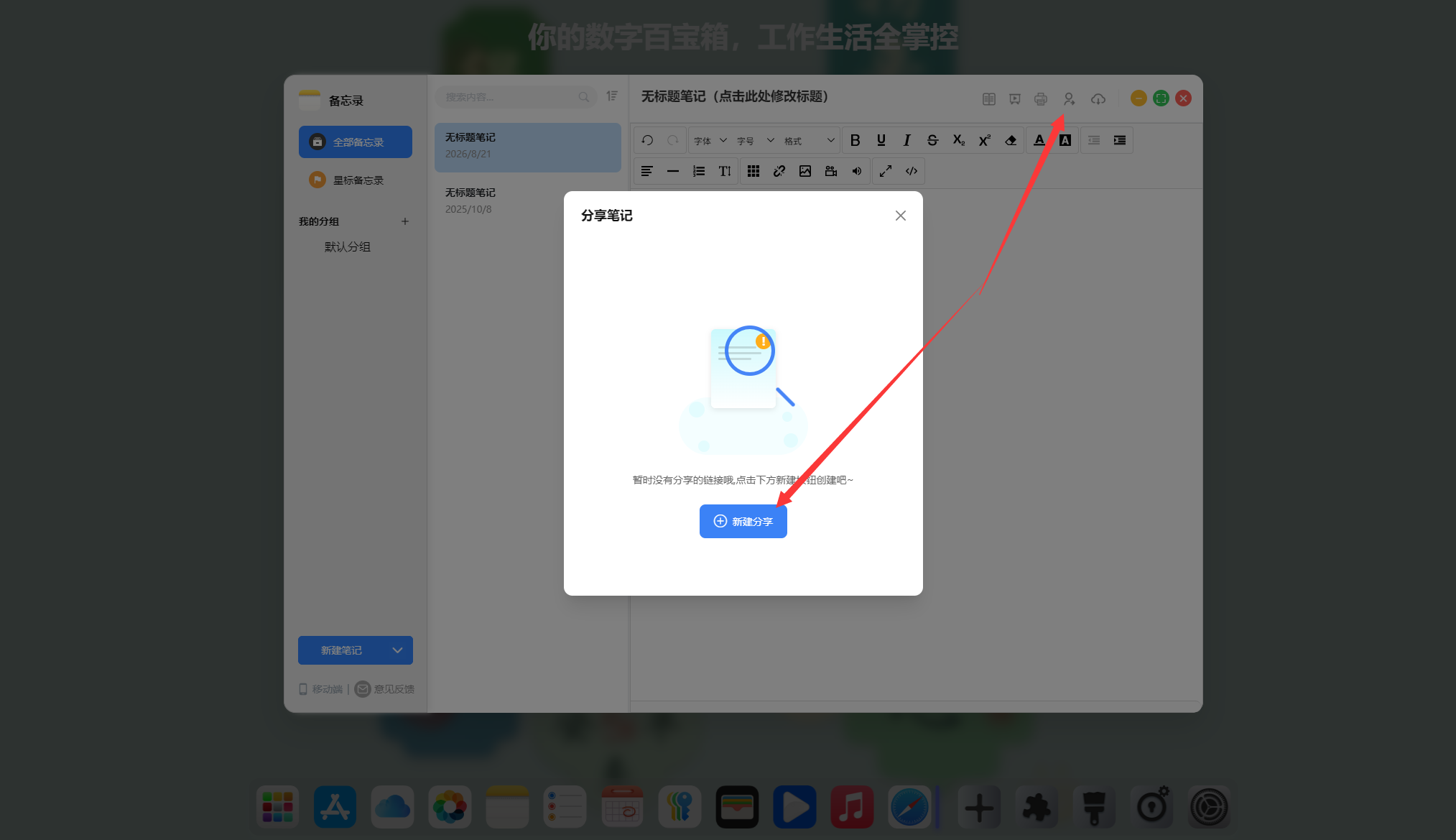The image size is (1456, 840).
Task: Expand the 新建笔记 dropdown arrow
Action: click(x=397, y=650)
